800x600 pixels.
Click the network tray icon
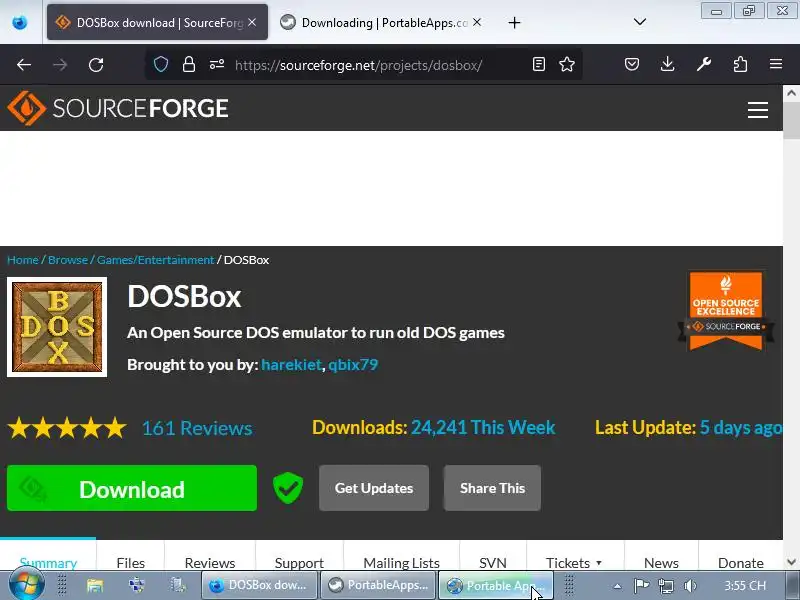coord(666,586)
